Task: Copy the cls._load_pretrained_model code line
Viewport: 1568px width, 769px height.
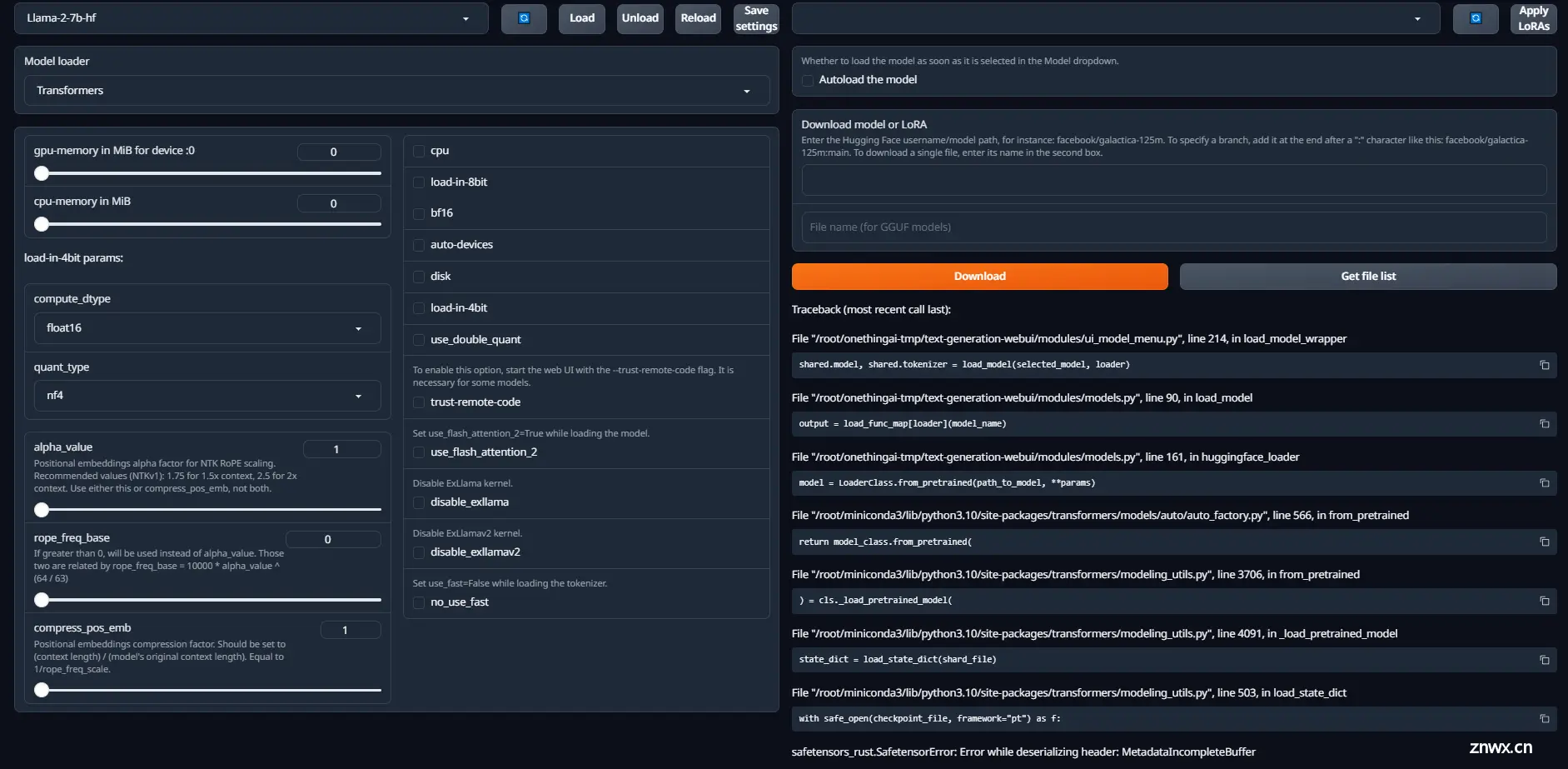Action: (x=1545, y=601)
